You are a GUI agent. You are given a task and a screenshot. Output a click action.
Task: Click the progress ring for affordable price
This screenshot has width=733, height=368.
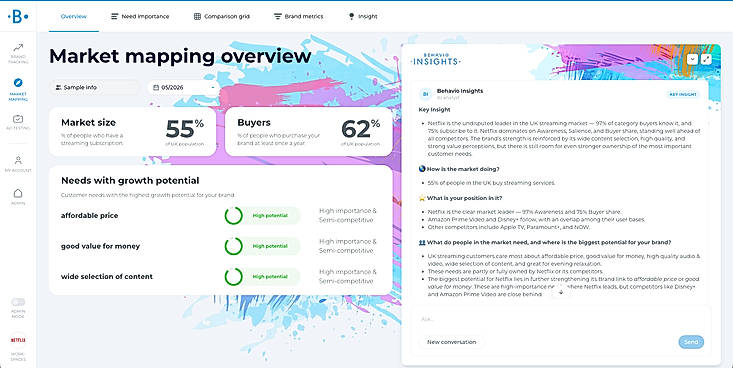(x=233, y=216)
